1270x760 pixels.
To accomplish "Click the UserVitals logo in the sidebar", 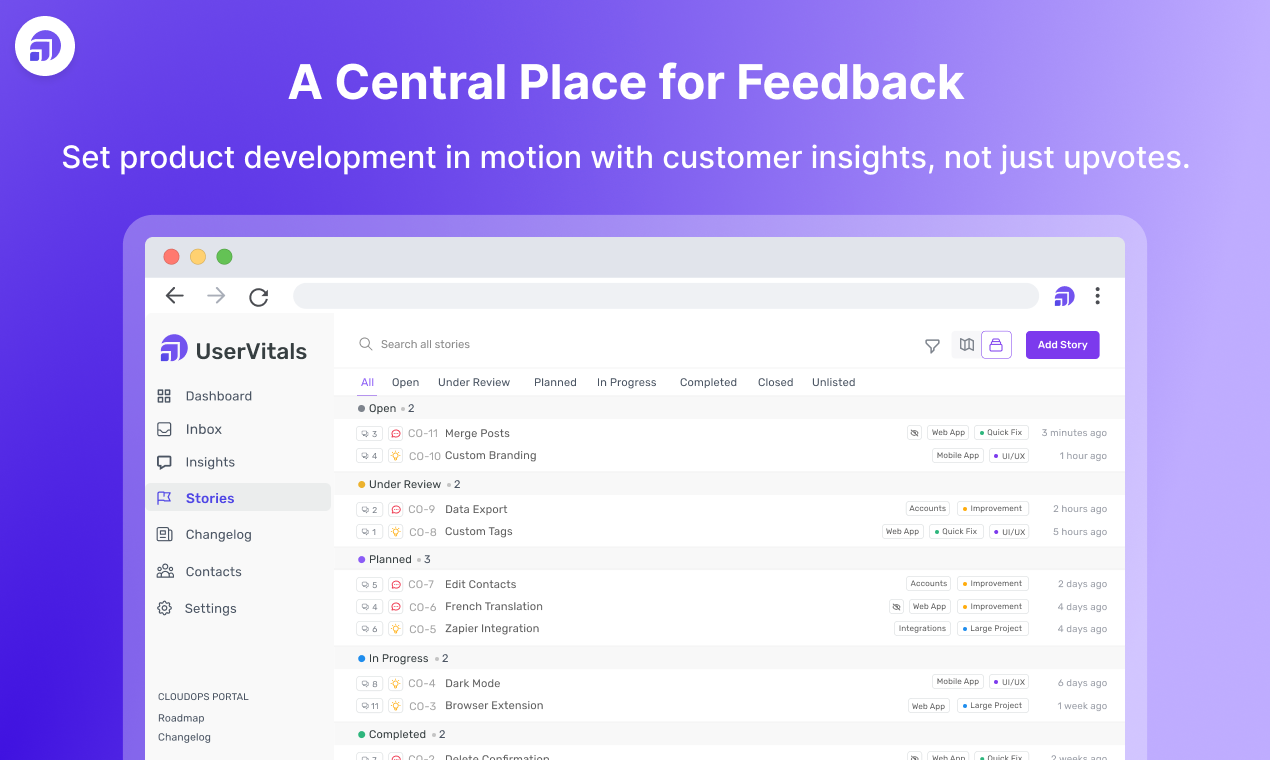I will tap(233, 350).
